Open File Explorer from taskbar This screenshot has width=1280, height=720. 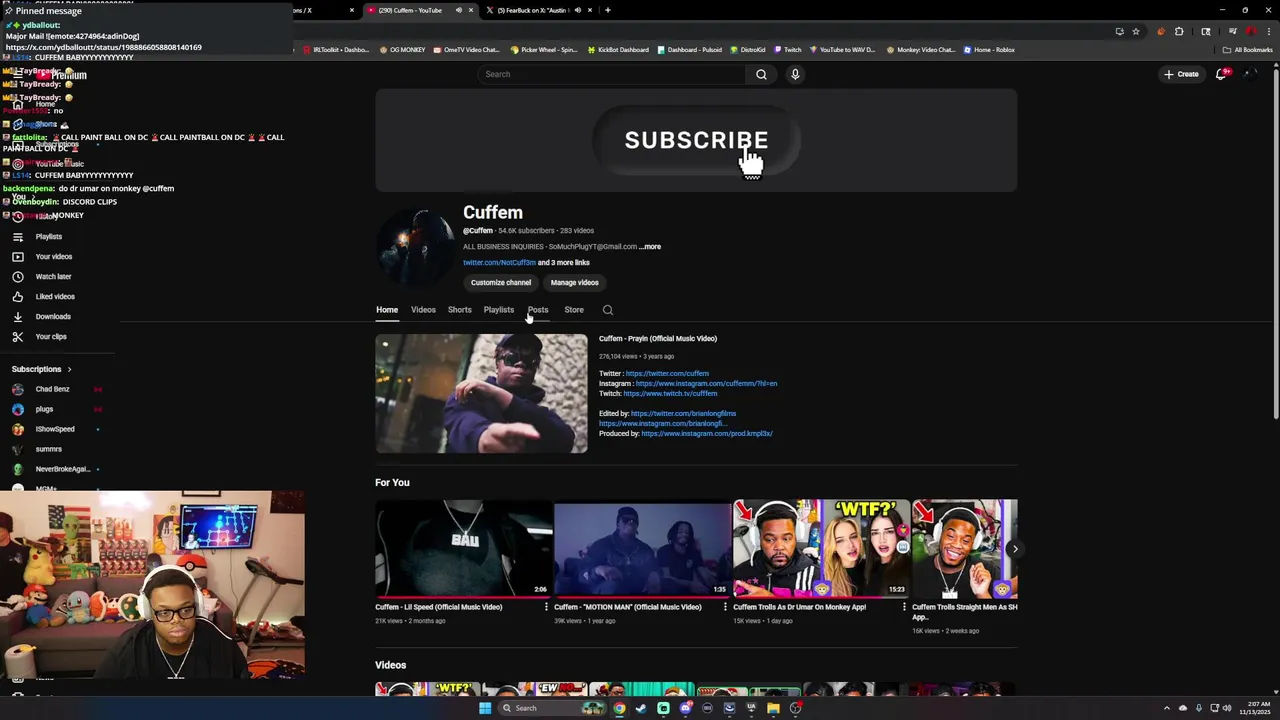773,708
